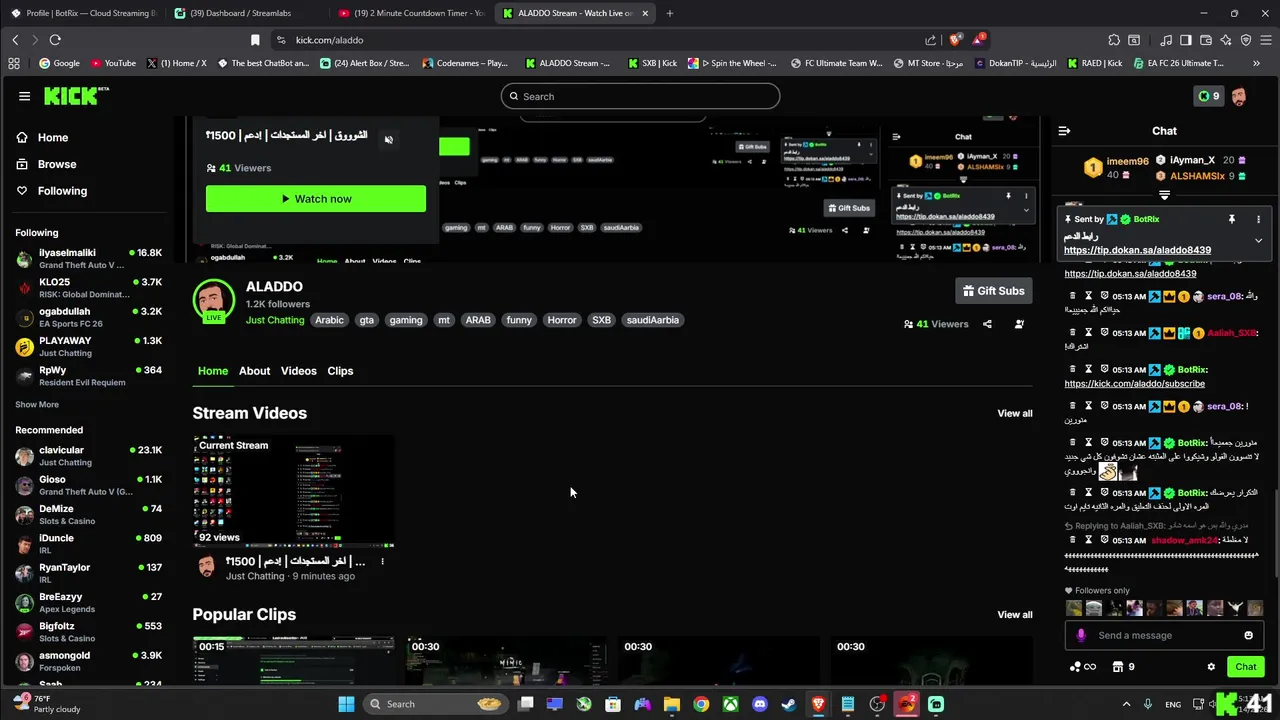Switch to the Videos tab
1280x720 pixels.
coord(298,371)
